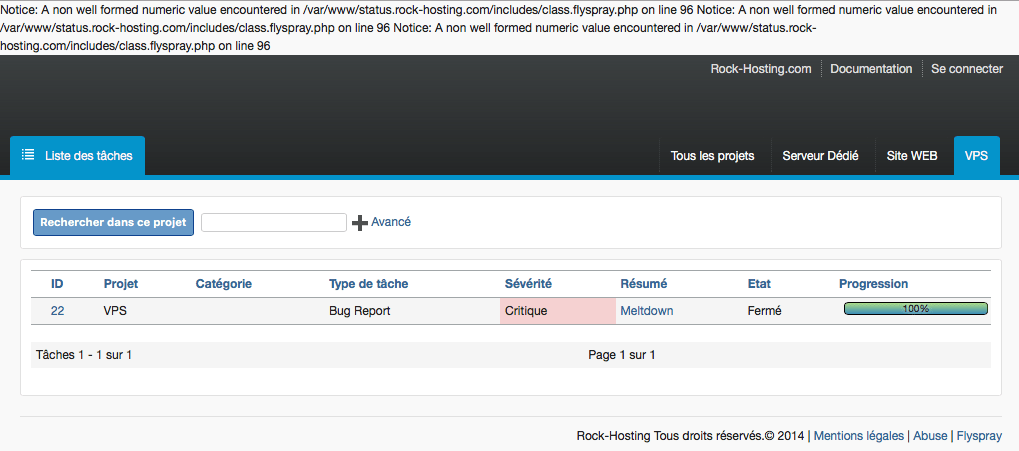
Task: Sort tasks by ID column header
Action: (57, 284)
